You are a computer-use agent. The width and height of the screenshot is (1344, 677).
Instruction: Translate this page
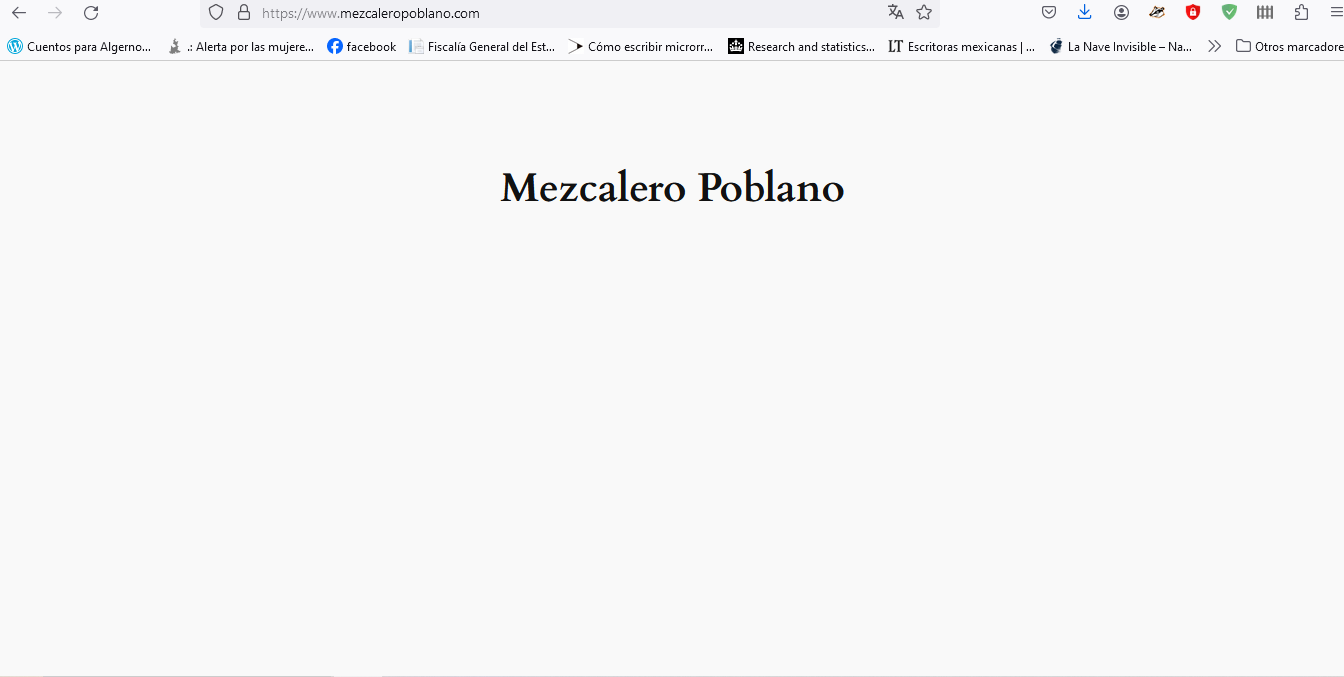click(x=895, y=13)
